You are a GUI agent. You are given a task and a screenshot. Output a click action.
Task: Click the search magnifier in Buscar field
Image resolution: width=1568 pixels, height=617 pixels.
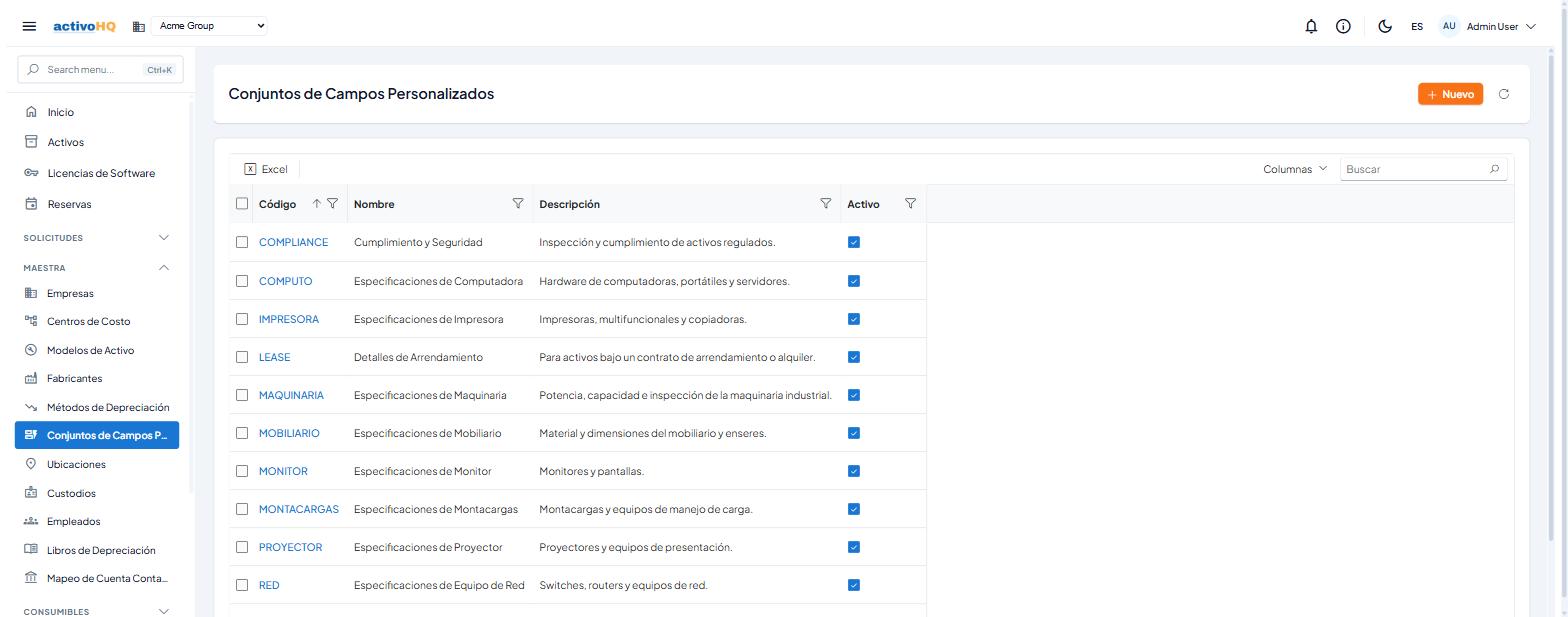(x=1494, y=169)
